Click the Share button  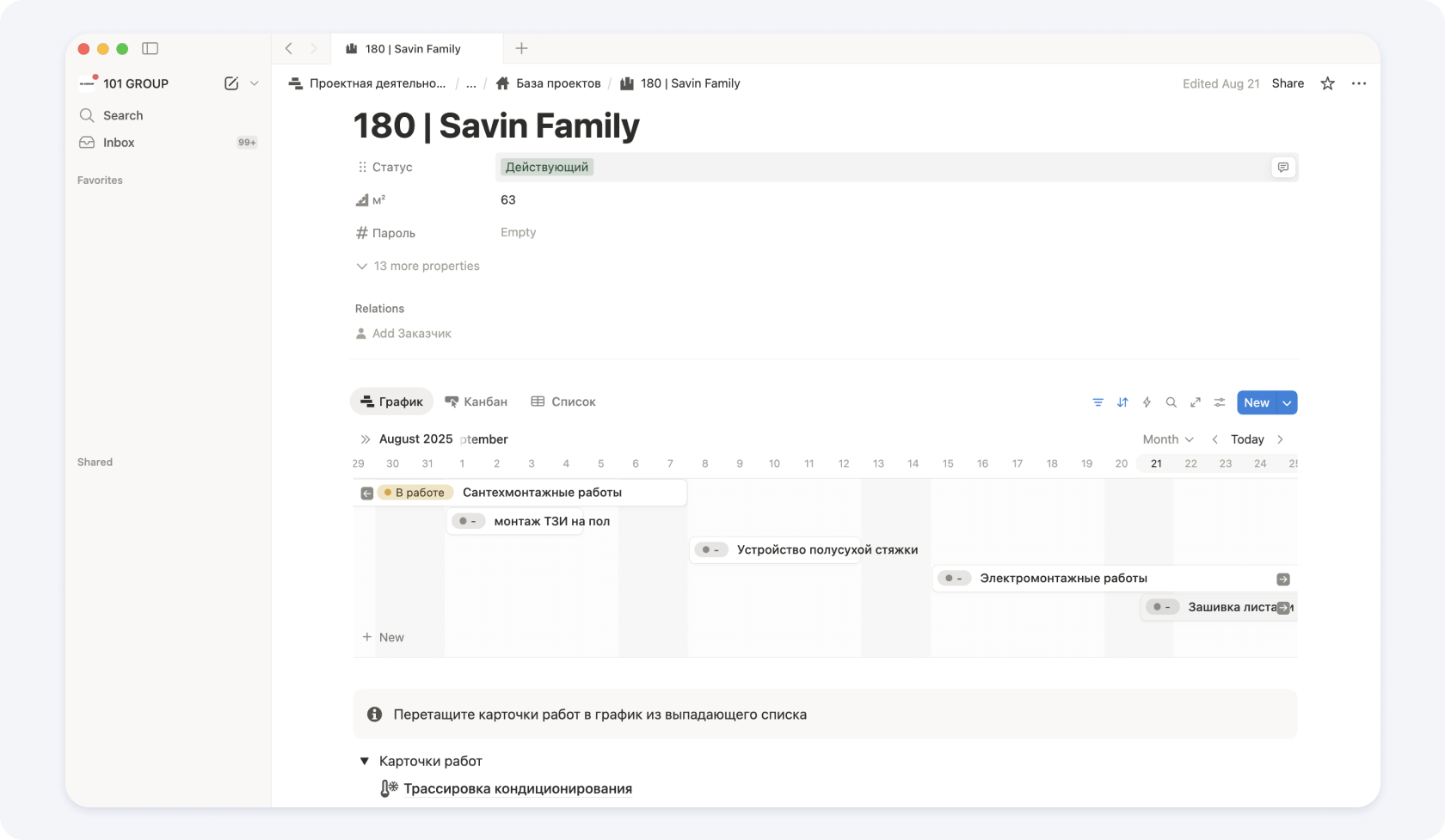pyautogui.click(x=1287, y=83)
